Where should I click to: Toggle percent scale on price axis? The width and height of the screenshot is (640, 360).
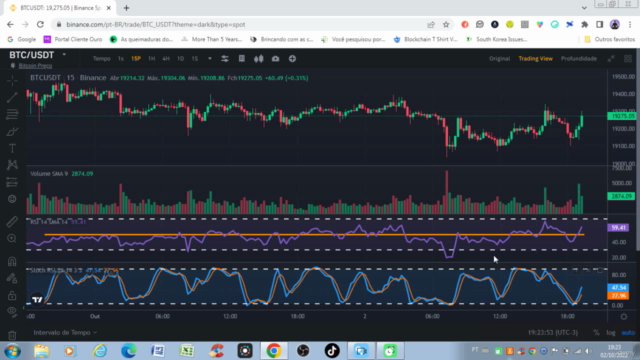(596, 333)
